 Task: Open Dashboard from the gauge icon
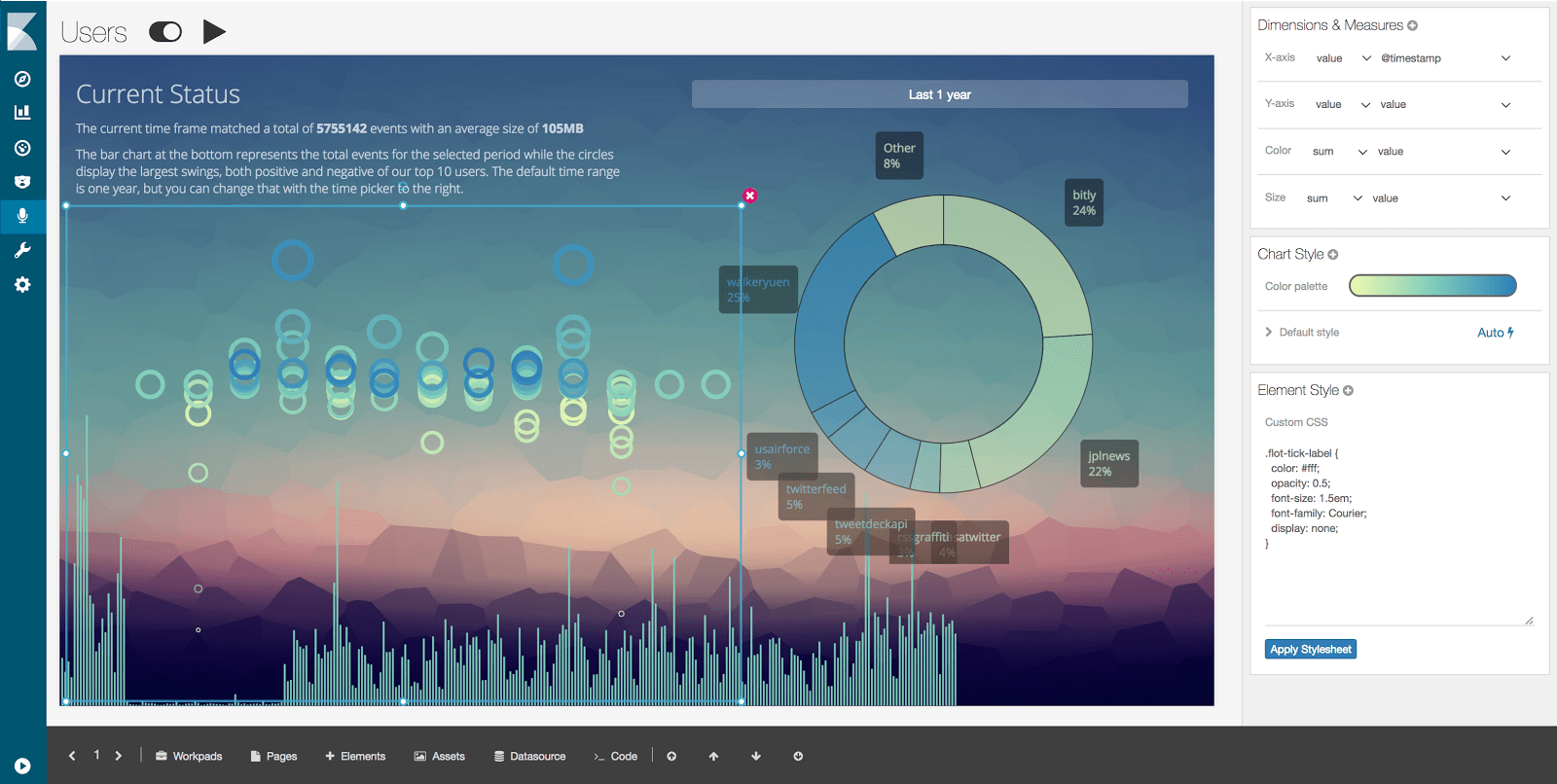point(22,148)
